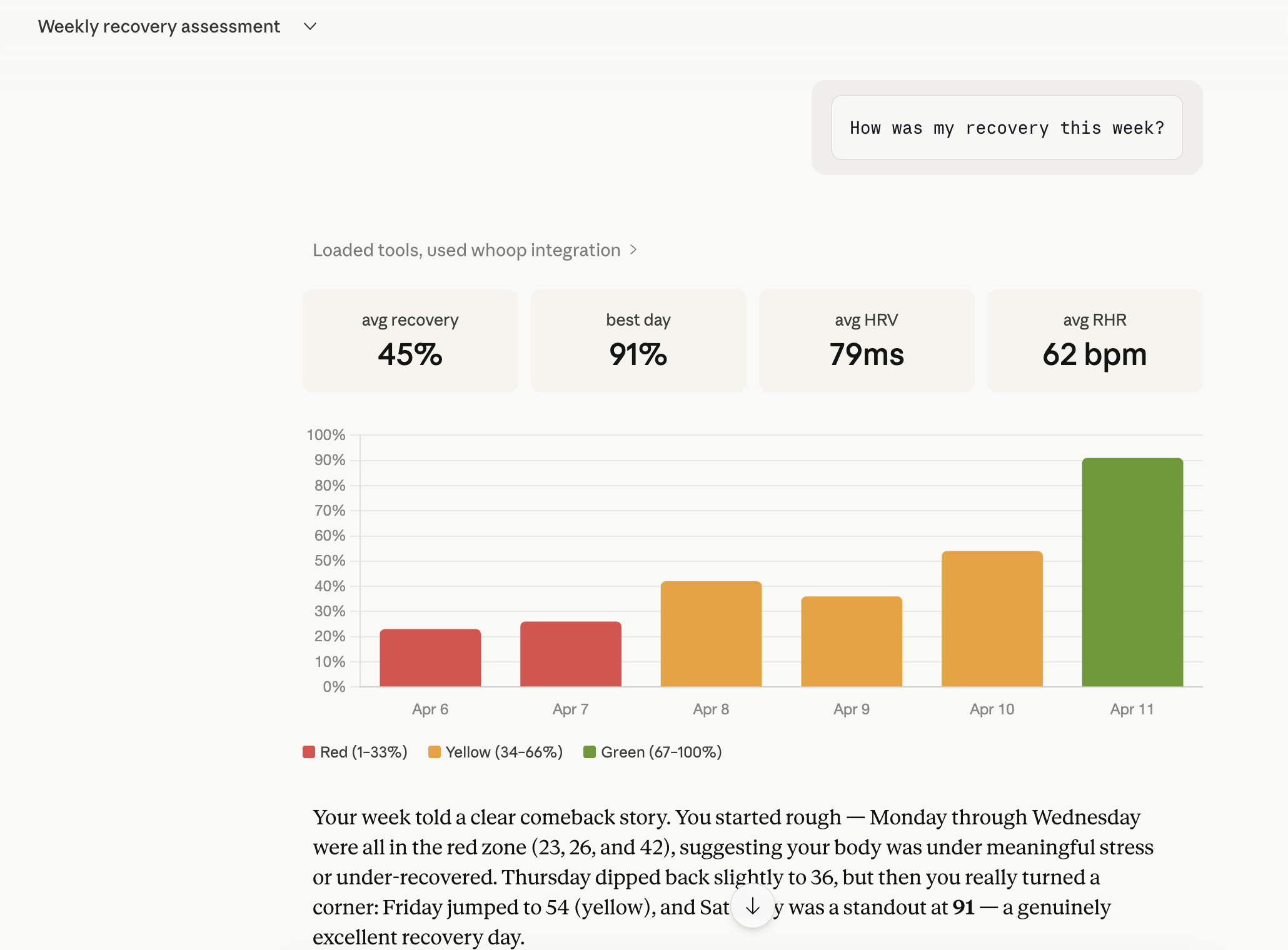
Task: Click the Apr 9 axis label
Action: (x=852, y=709)
